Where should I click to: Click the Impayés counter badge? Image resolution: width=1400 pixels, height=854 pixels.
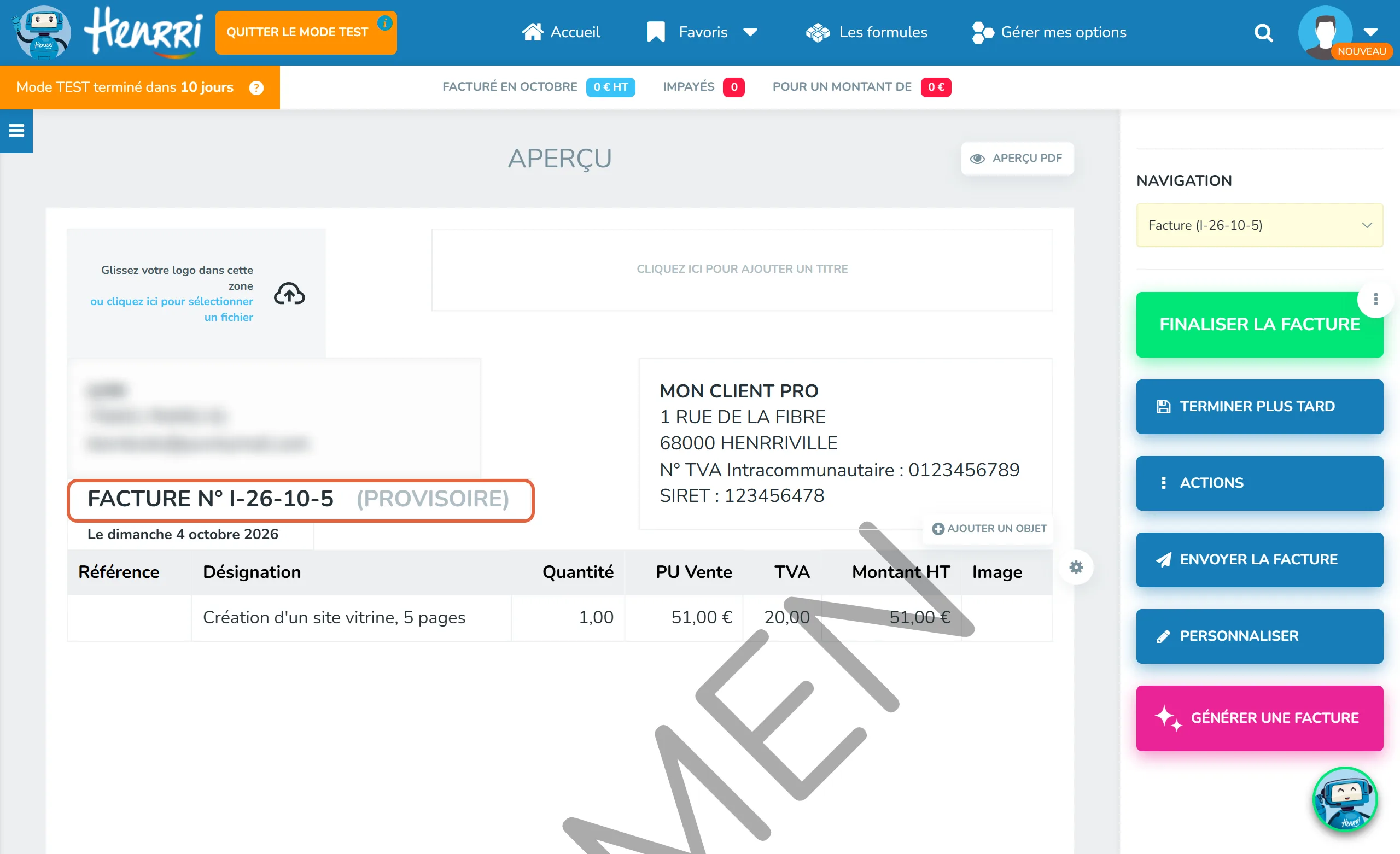(x=733, y=87)
